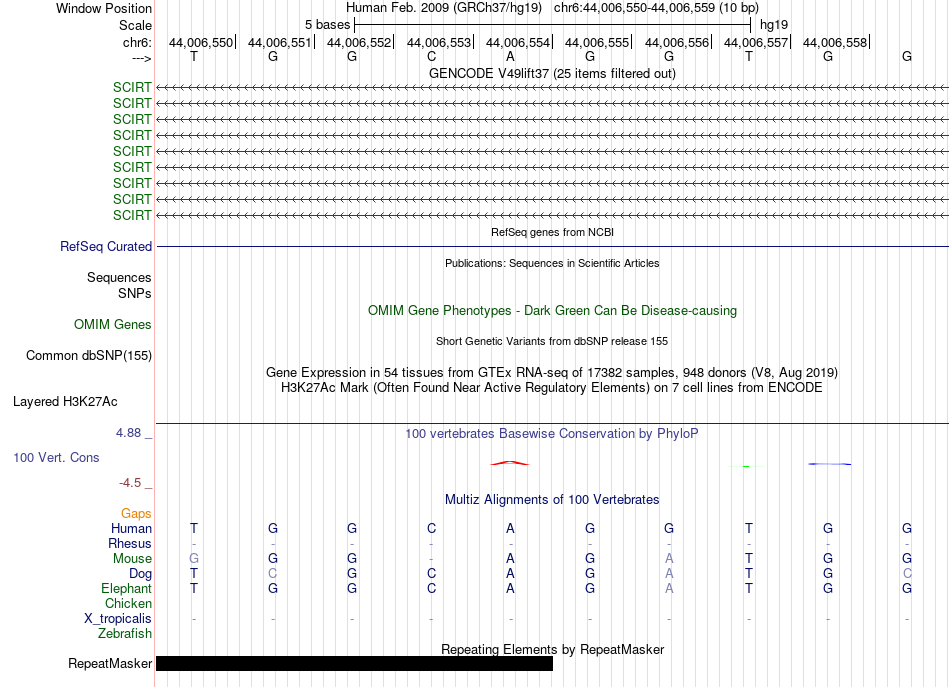Click the RefSeq Curated horizontal gene line
This screenshot has width=950, height=687.
[552, 247]
